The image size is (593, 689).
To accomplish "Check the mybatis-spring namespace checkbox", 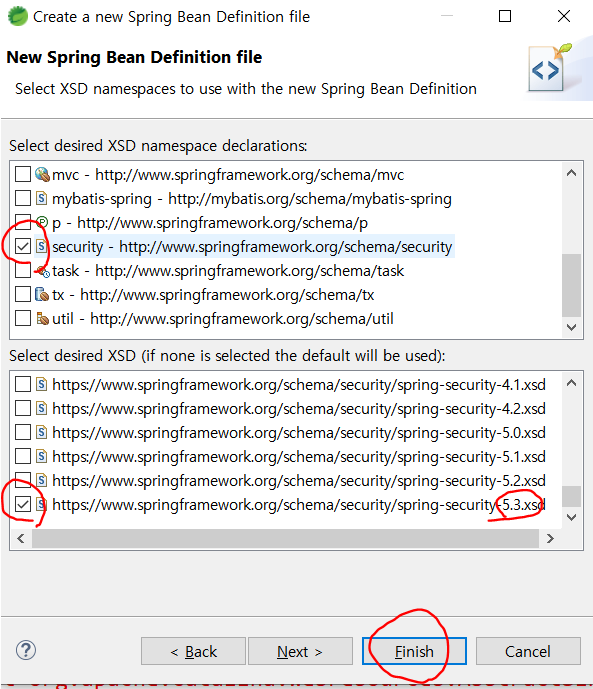I will click(23, 198).
